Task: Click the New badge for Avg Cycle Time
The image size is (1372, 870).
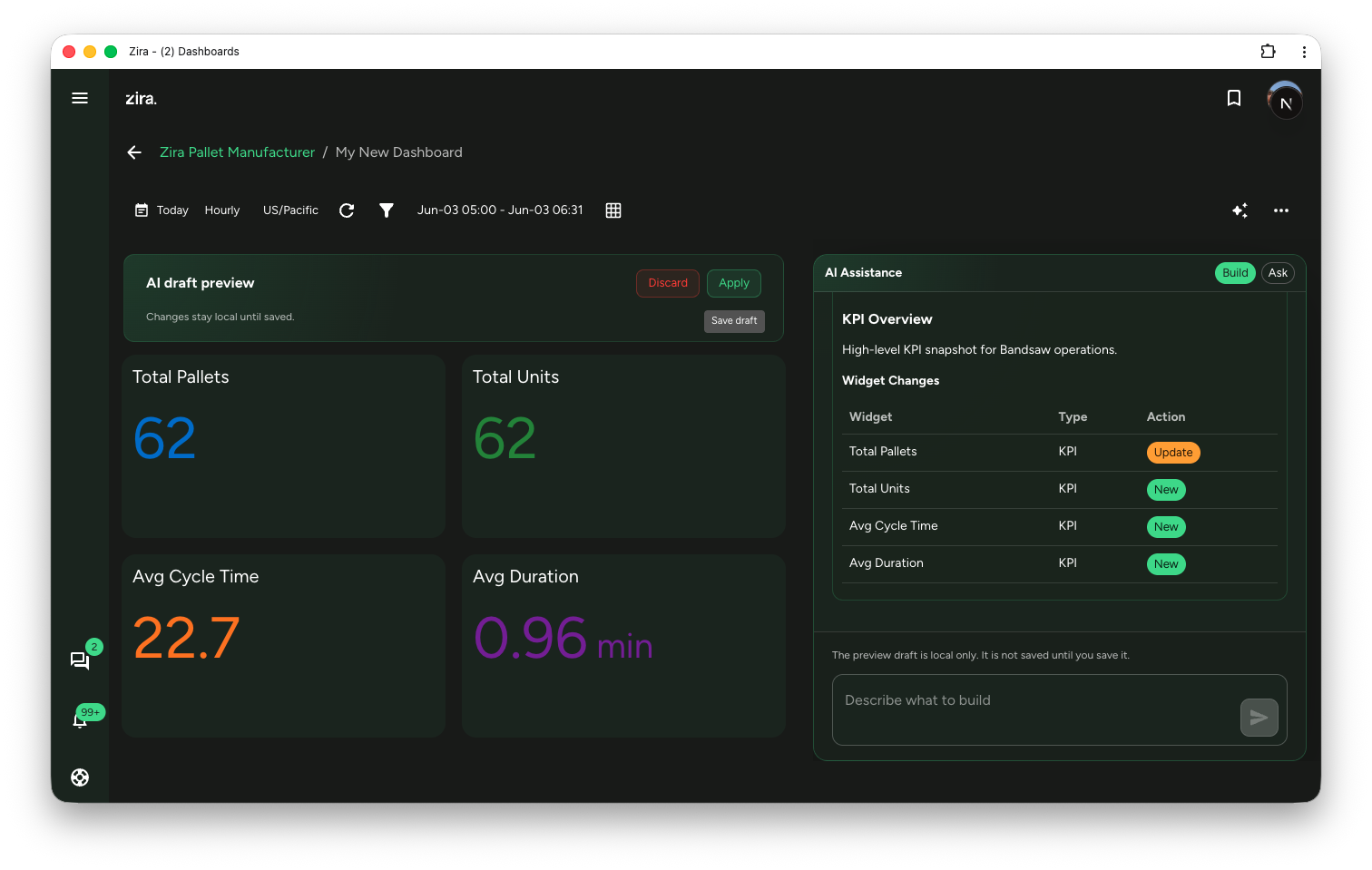Action: coord(1166,527)
